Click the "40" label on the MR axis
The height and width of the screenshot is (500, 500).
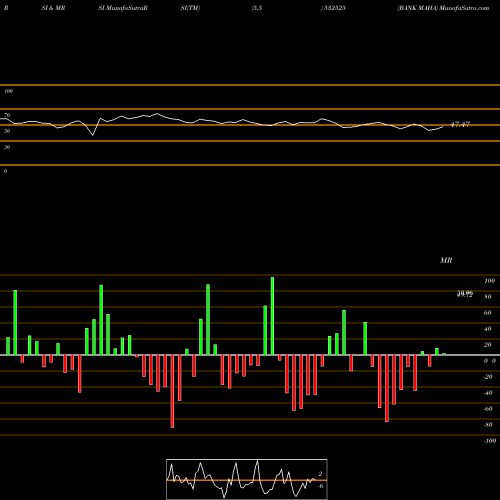pyautogui.click(x=488, y=329)
